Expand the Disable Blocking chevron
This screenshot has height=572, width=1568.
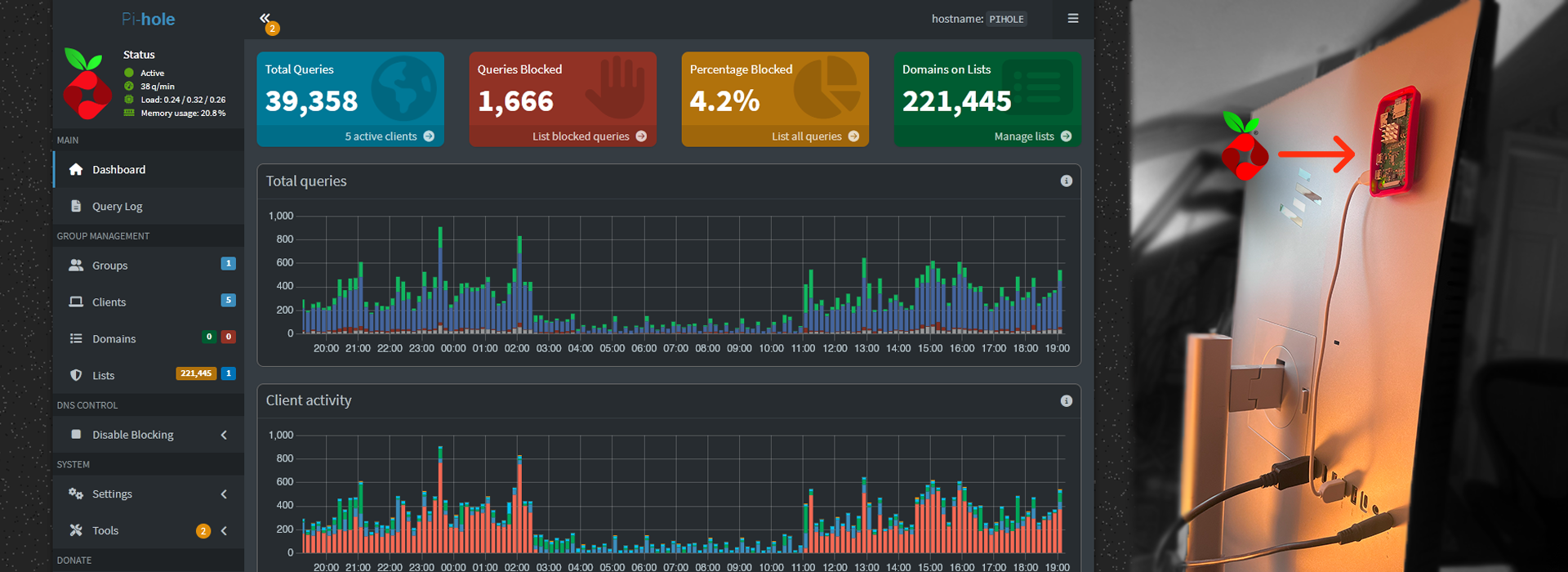click(224, 435)
